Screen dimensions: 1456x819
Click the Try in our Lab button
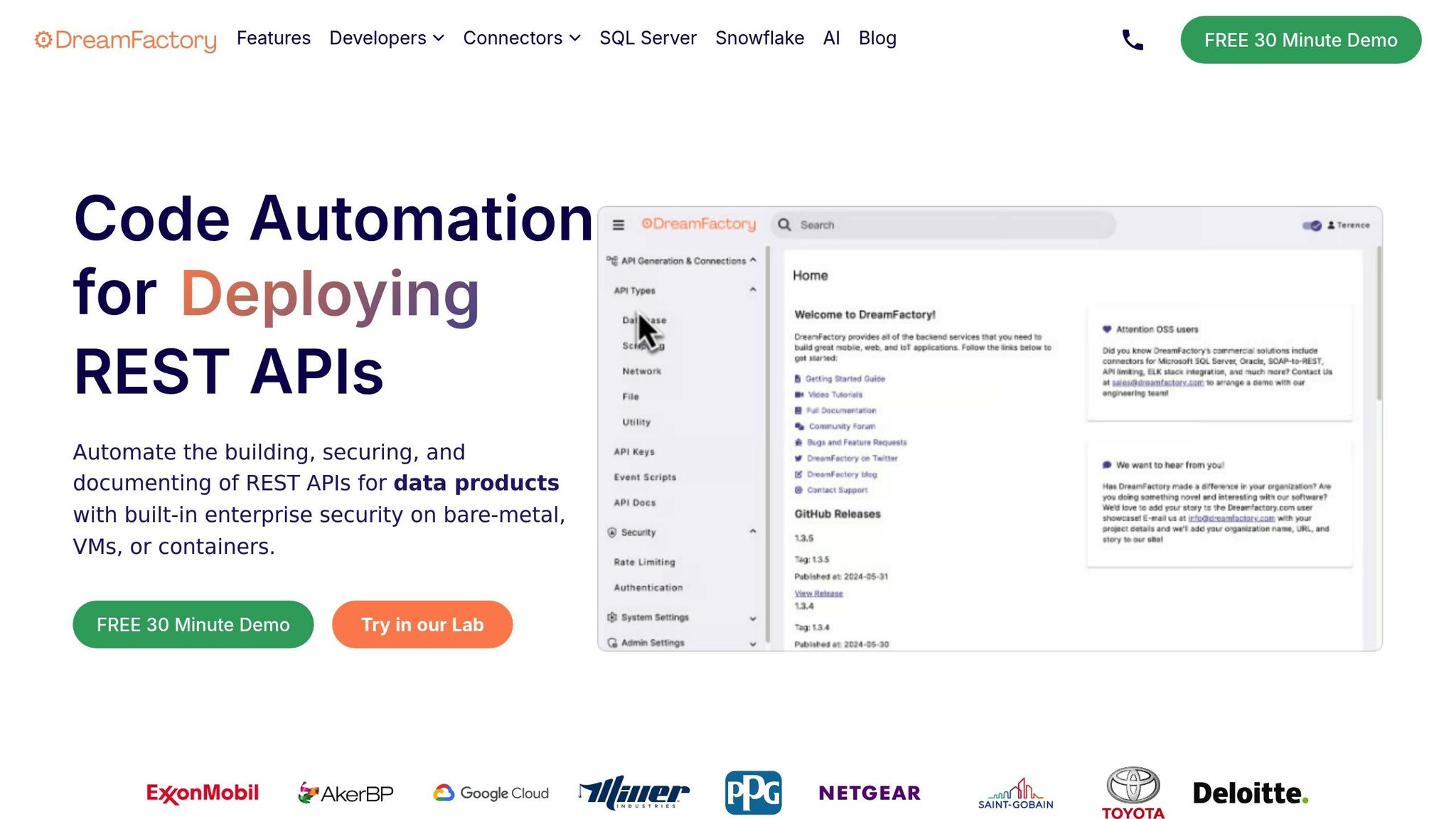(422, 624)
